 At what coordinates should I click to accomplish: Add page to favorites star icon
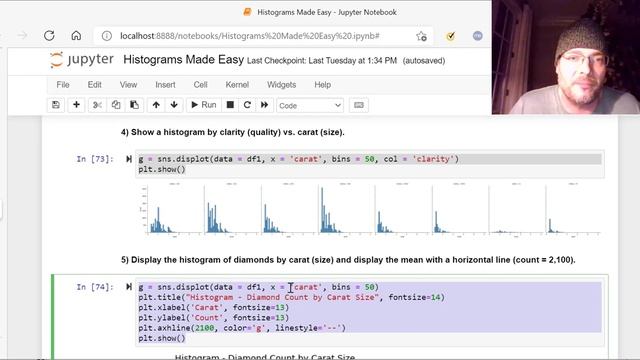421,36
